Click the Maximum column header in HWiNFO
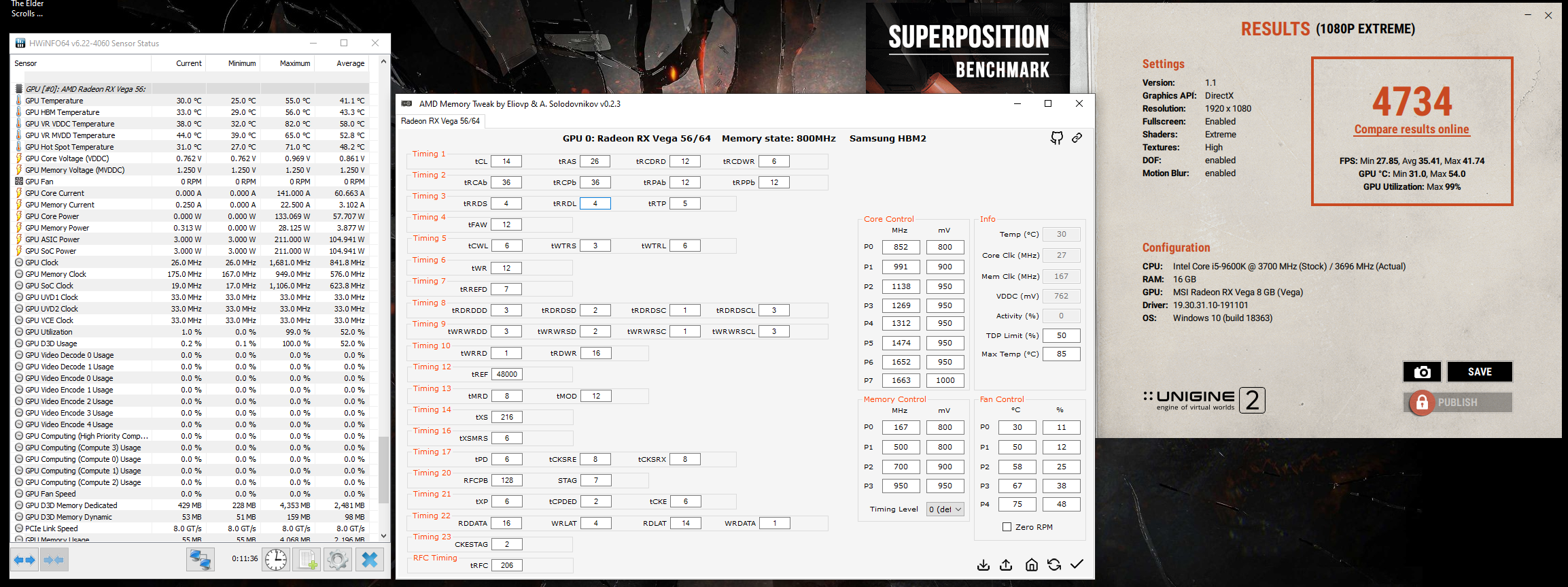The height and width of the screenshot is (587, 1568). click(x=287, y=63)
